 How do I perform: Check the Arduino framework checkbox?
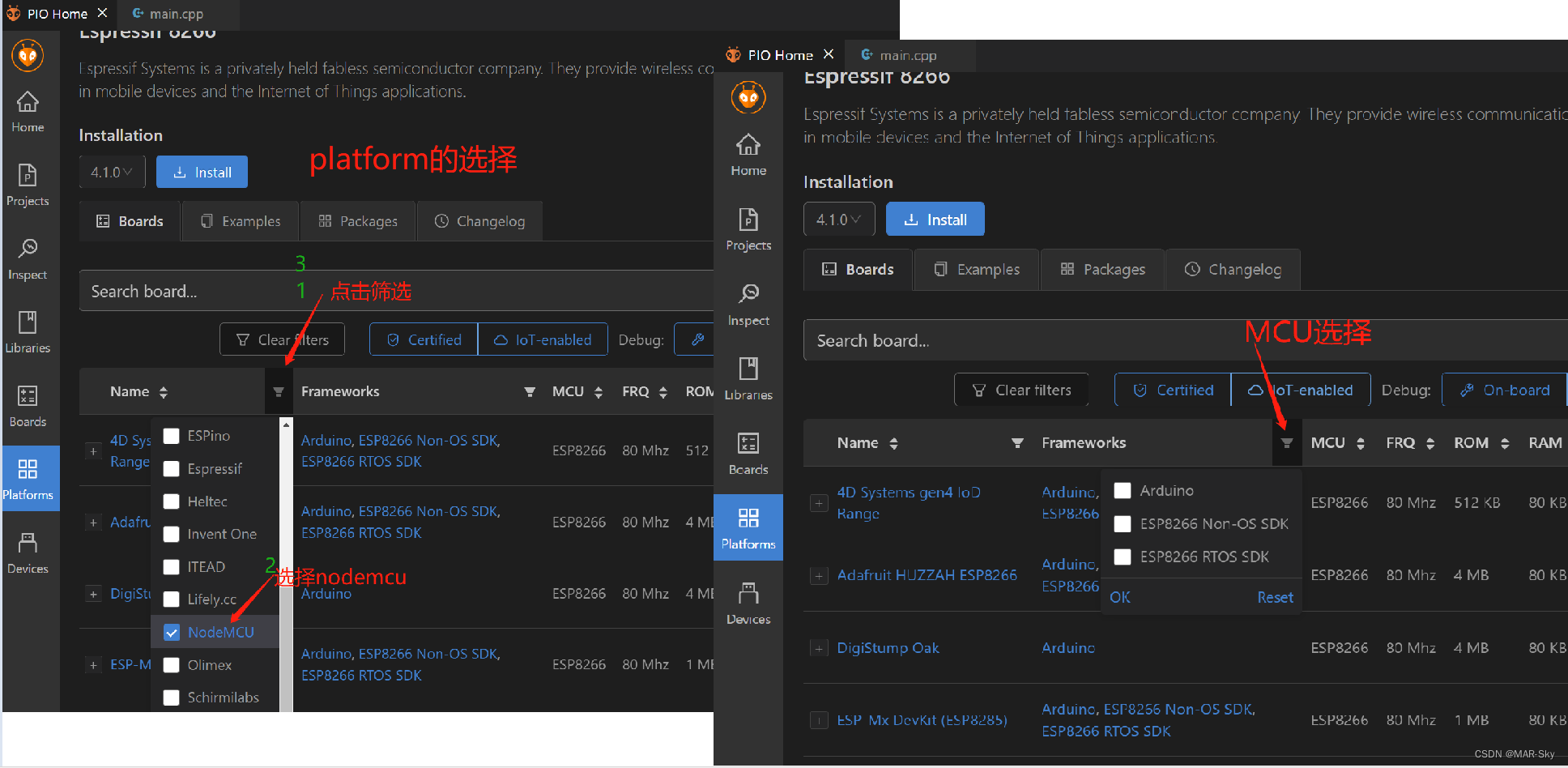(x=1123, y=491)
